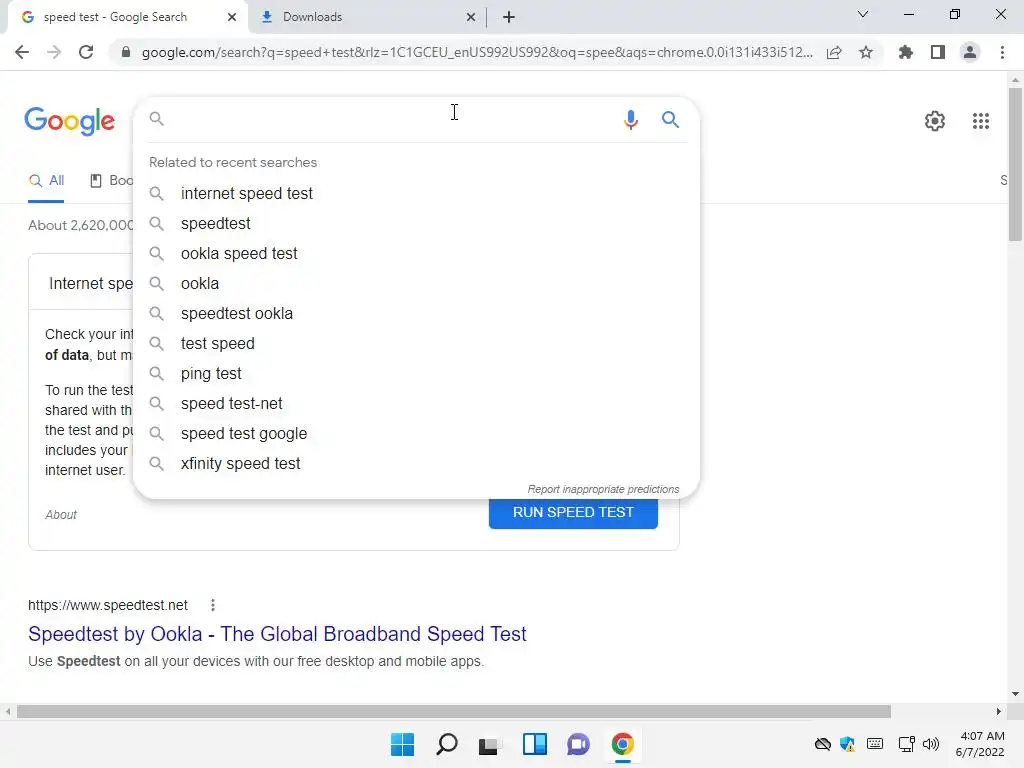1024x768 pixels.
Task: Open the Chrome profile avatar
Action: coord(970,52)
